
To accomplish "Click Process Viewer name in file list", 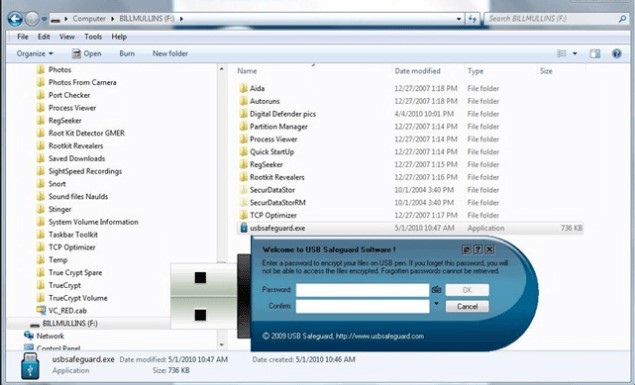I will click(273, 139).
